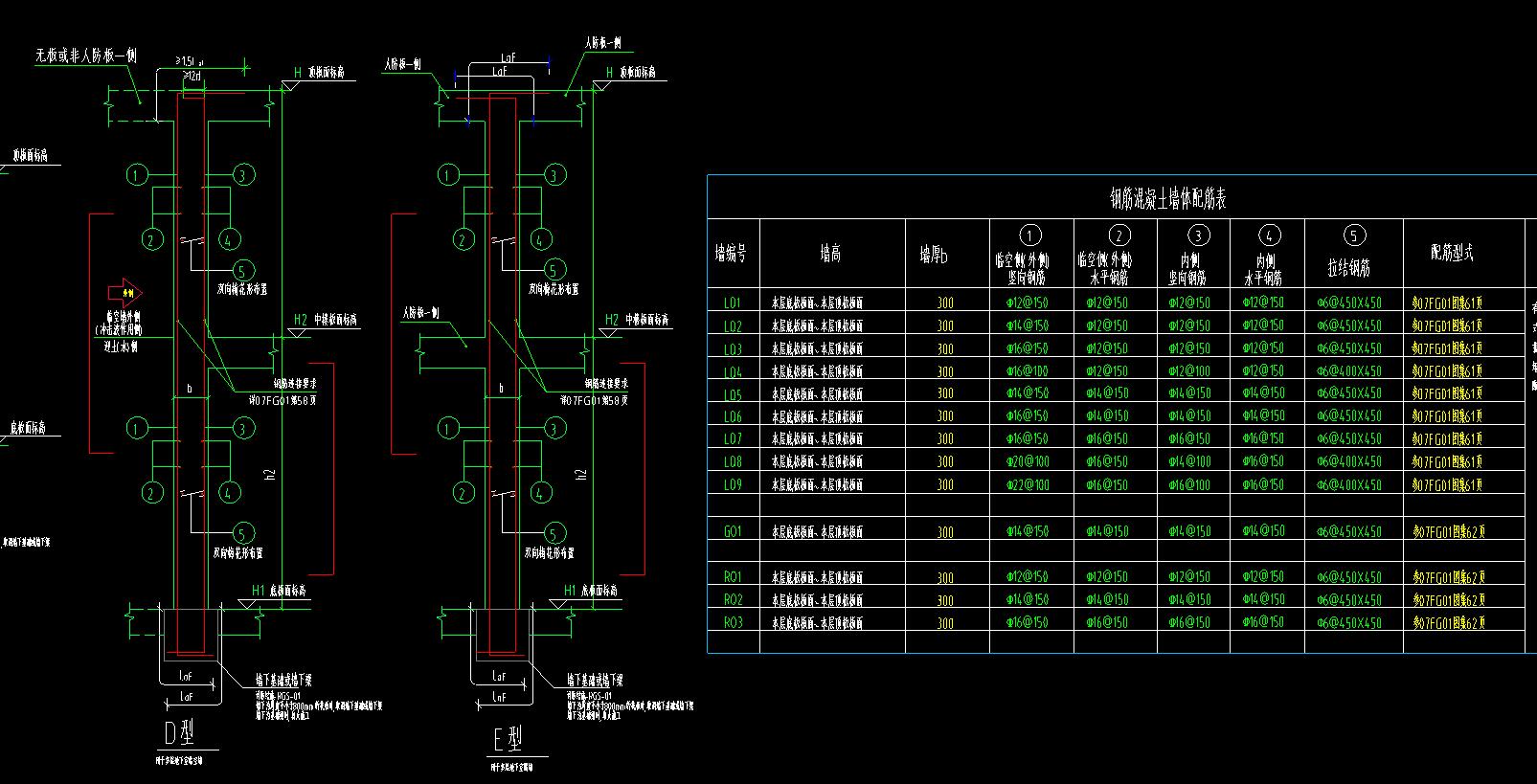
Task: Select wall number L02 in the table
Action: (x=733, y=325)
